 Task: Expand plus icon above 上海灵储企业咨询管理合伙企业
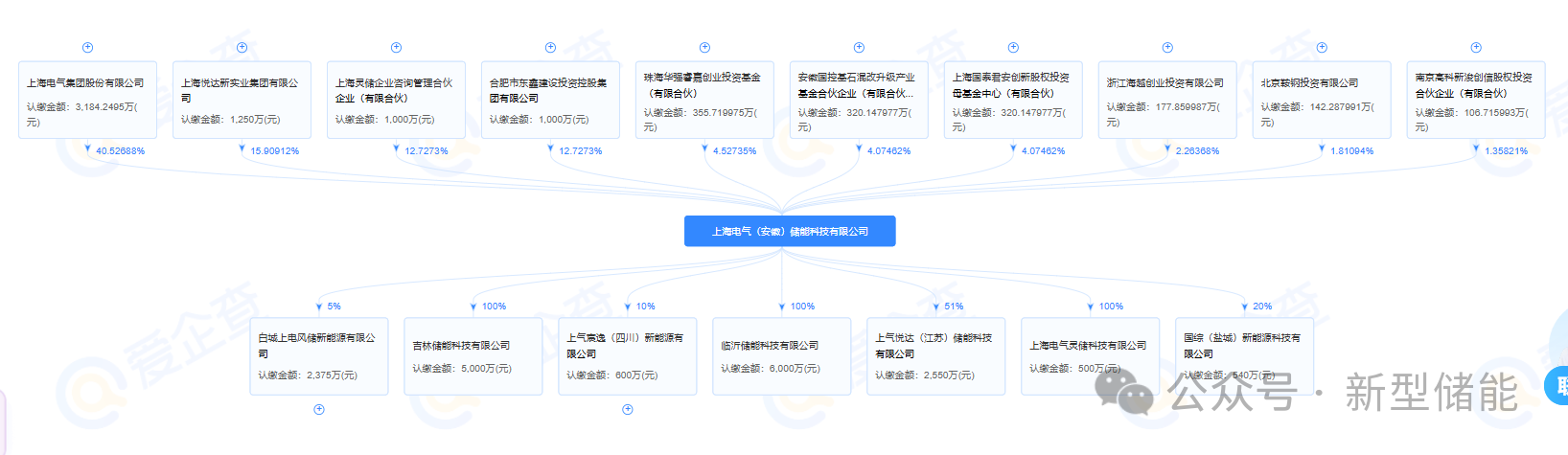[x=396, y=48]
